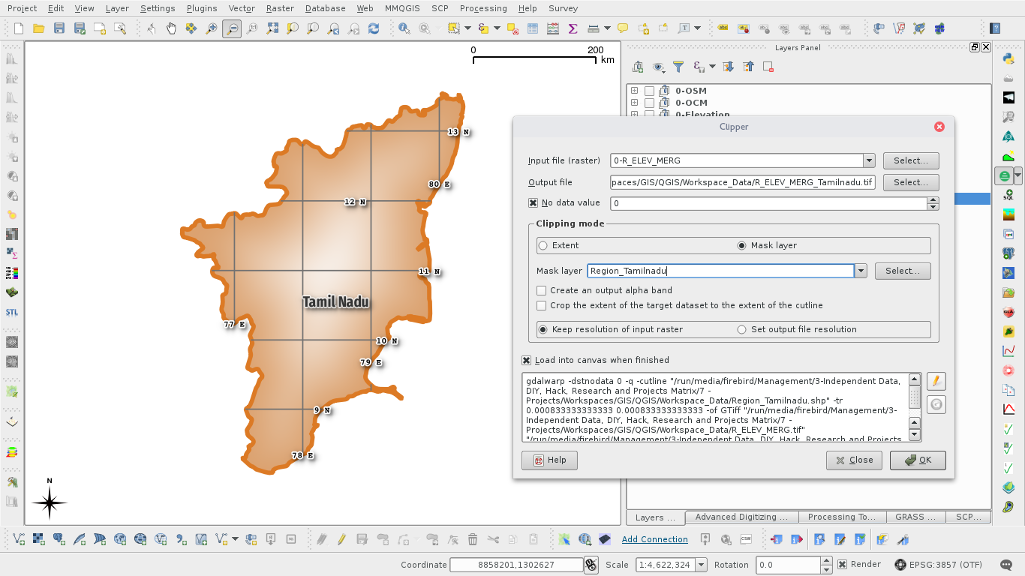Click the Add Connection link

pyautogui.click(x=654, y=539)
